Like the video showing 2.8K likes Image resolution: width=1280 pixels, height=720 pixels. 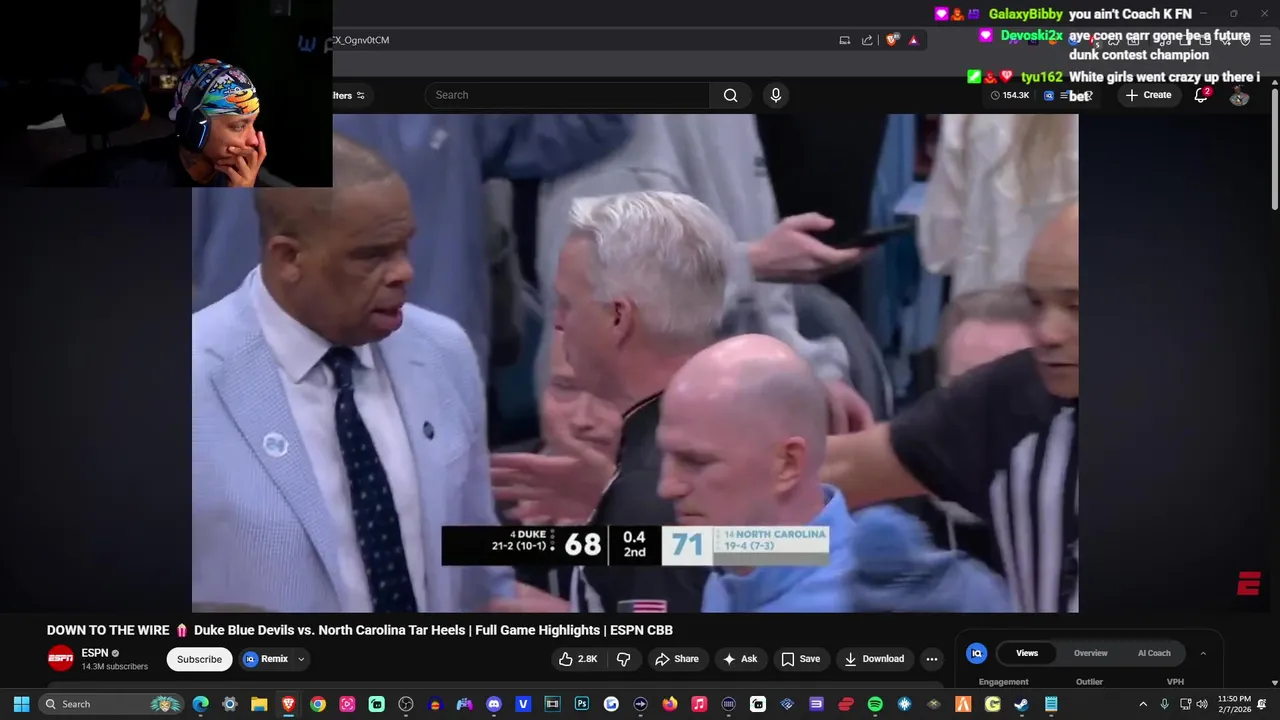click(x=578, y=659)
